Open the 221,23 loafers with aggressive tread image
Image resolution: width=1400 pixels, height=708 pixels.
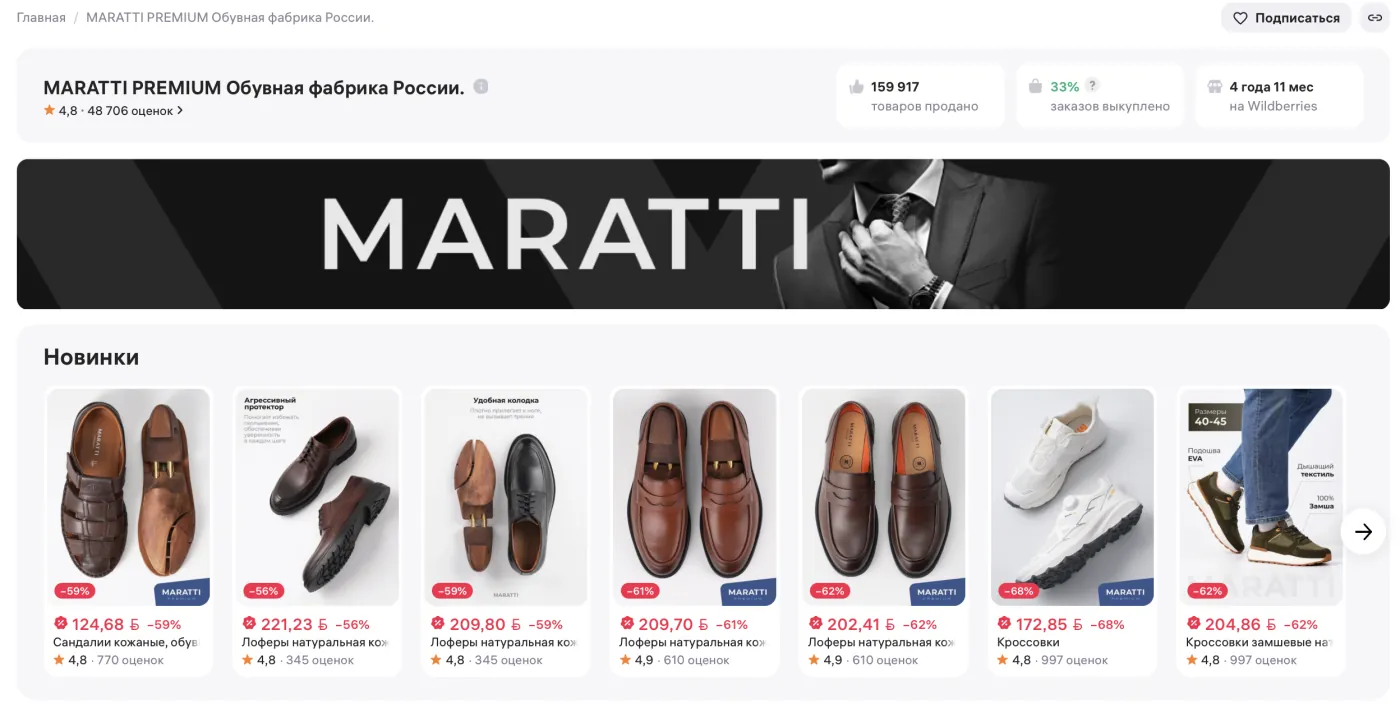point(317,497)
